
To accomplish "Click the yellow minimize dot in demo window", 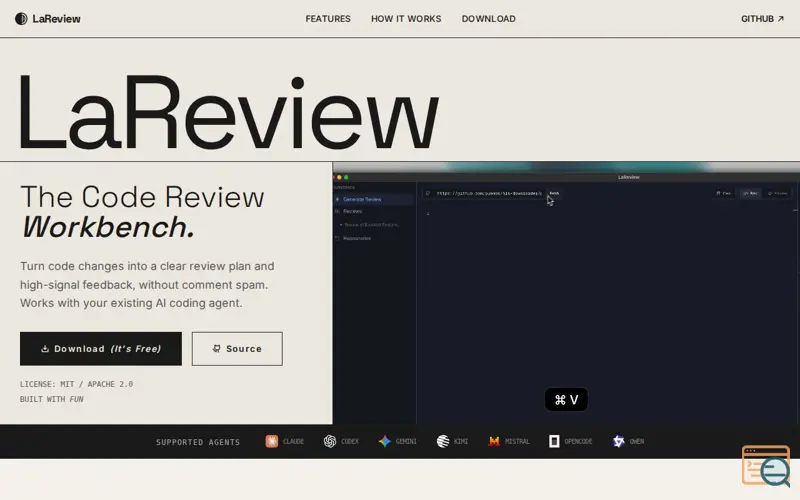I will [x=340, y=178].
